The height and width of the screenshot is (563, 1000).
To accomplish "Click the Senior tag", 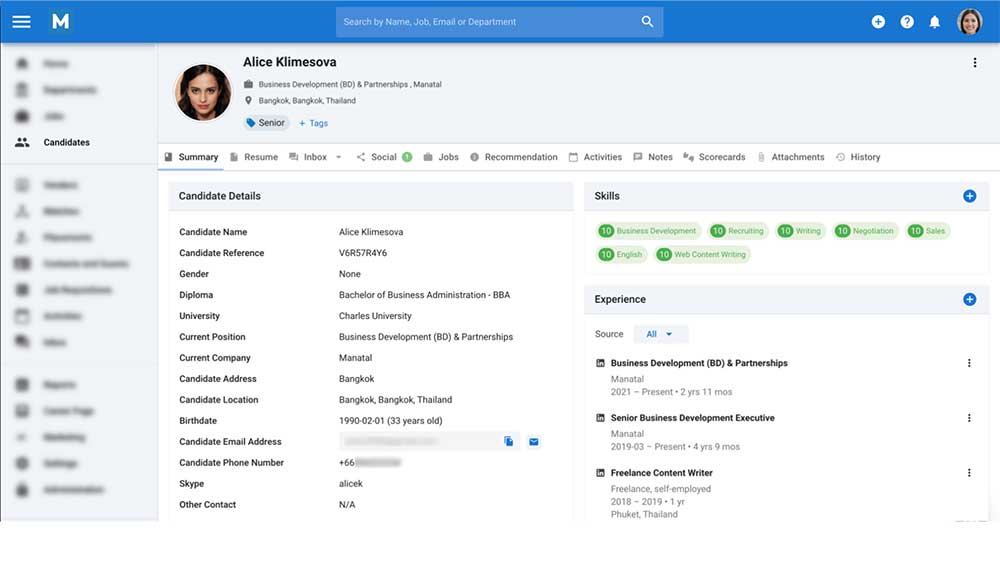I will pos(266,122).
